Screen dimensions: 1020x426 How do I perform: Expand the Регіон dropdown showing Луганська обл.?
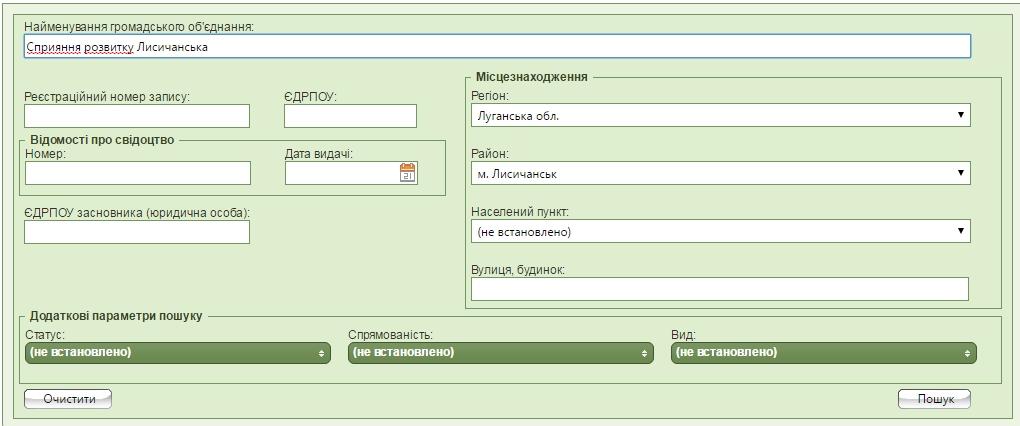720,116
